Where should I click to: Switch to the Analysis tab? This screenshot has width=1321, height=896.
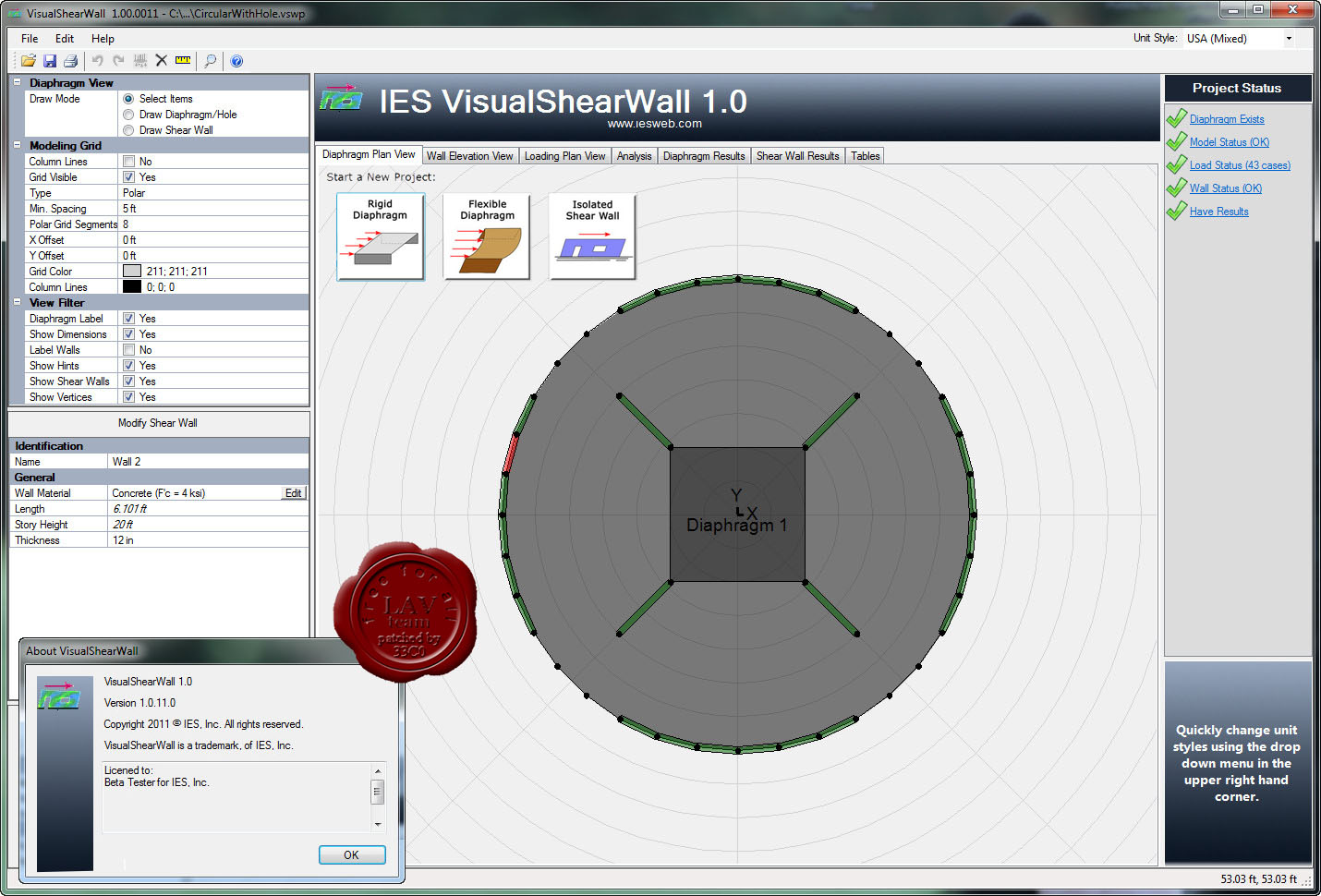tap(634, 156)
